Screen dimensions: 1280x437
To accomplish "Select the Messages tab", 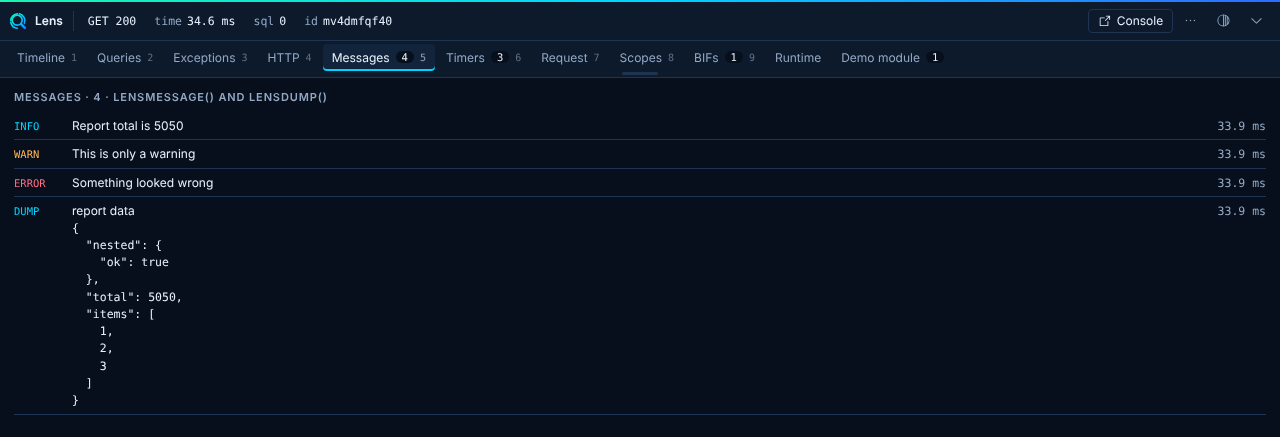I will 378,58.
